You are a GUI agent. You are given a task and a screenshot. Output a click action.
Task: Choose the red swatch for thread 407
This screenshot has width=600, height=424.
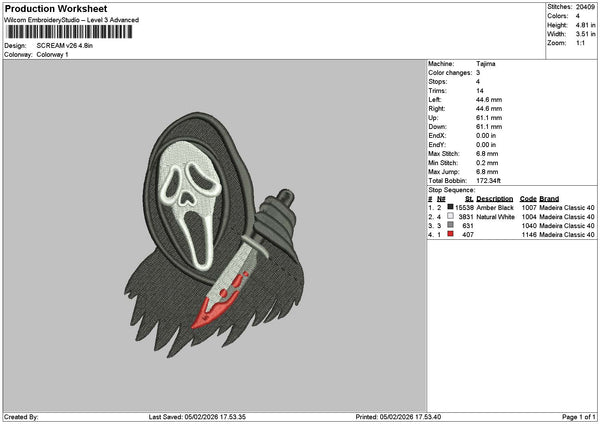click(x=449, y=234)
